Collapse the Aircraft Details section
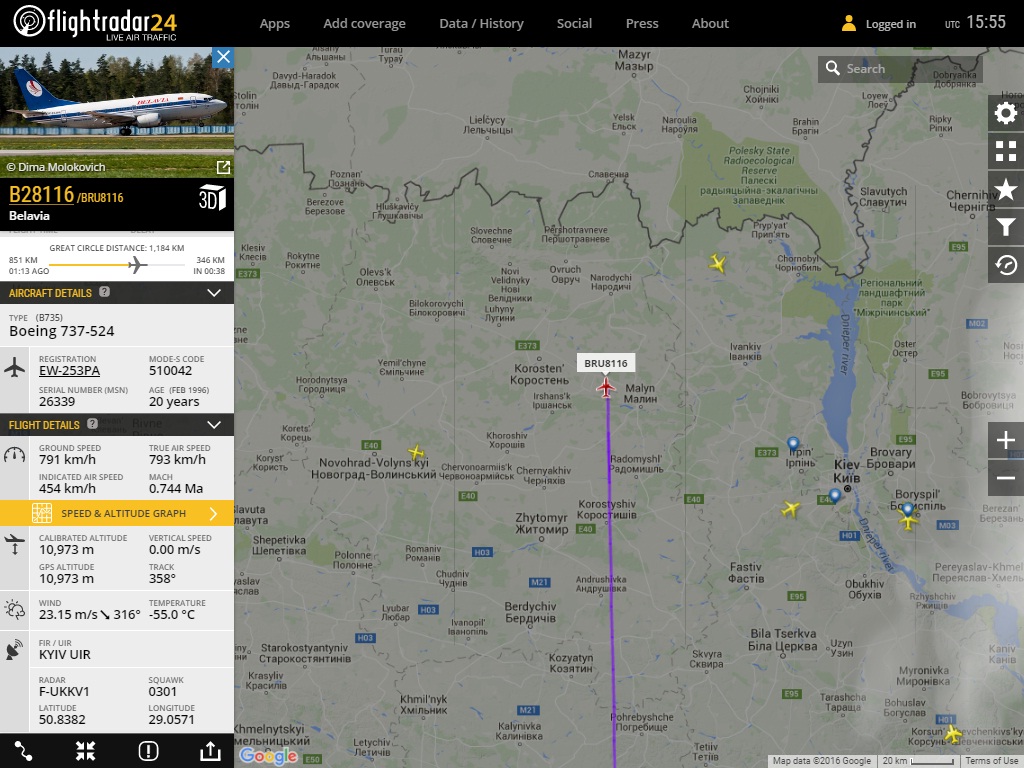 [214, 293]
